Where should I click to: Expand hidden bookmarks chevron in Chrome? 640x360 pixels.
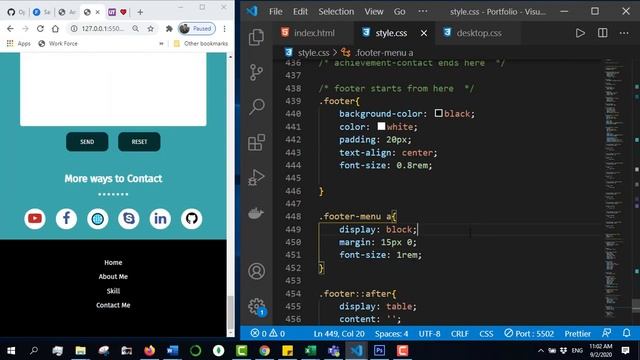[x=161, y=43]
